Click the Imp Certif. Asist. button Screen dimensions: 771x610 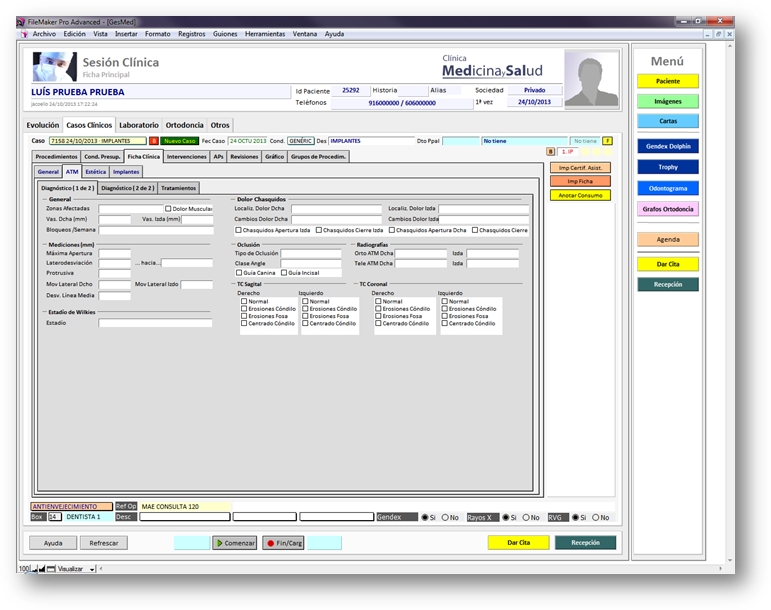click(x=580, y=168)
